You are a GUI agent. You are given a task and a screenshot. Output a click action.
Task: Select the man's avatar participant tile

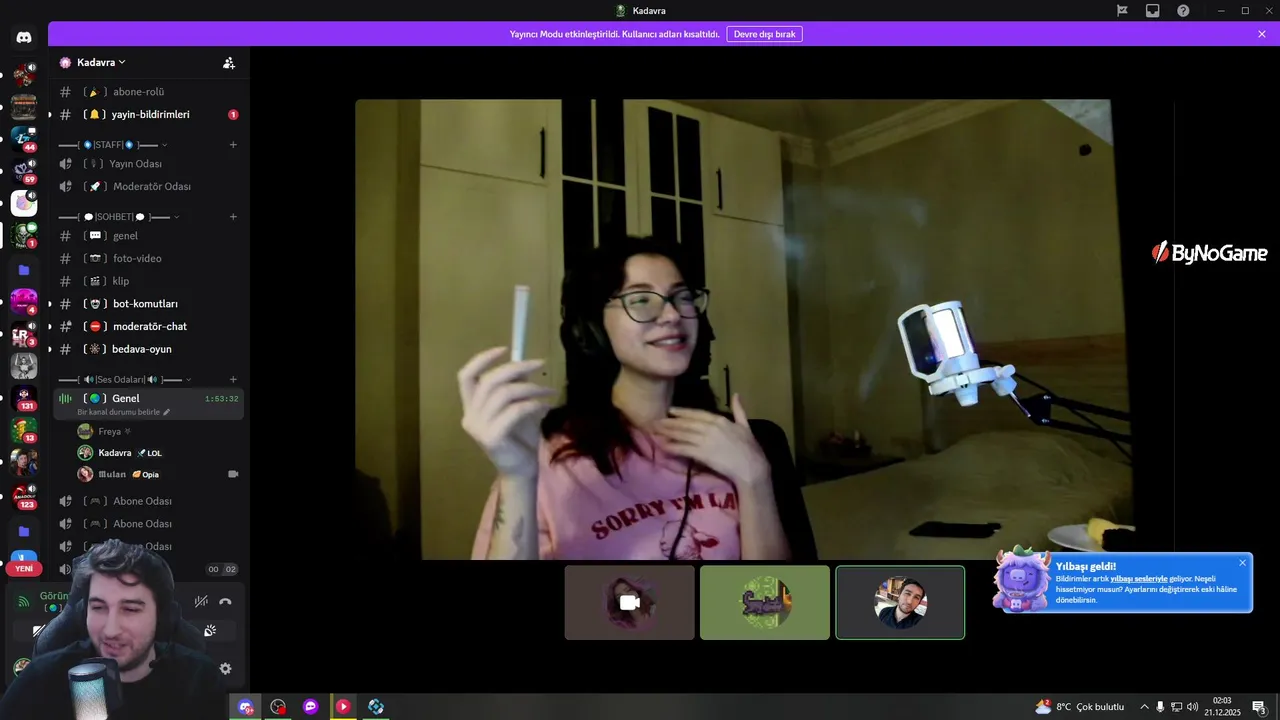[x=900, y=603]
